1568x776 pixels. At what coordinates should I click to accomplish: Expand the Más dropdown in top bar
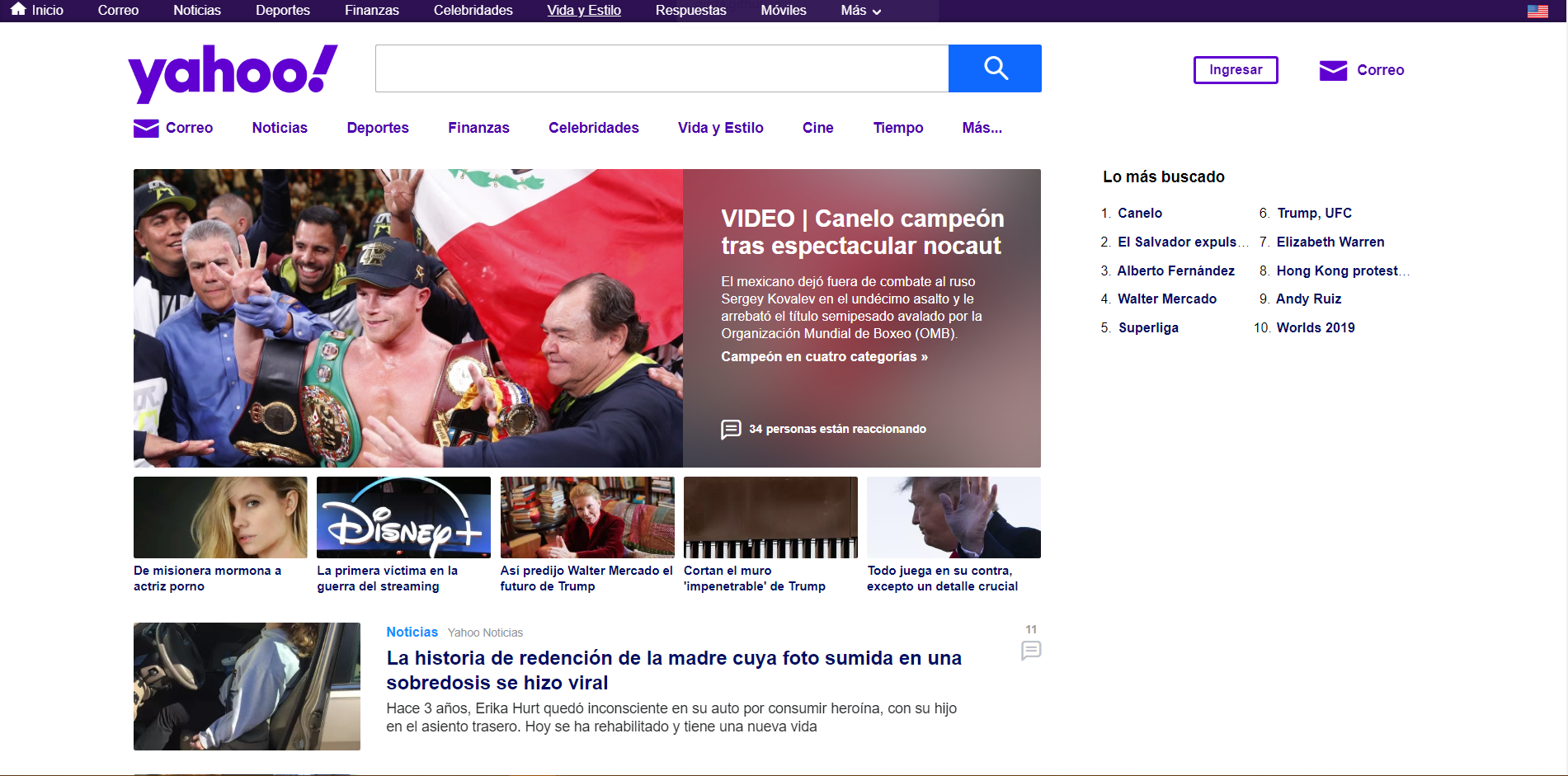point(861,11)
